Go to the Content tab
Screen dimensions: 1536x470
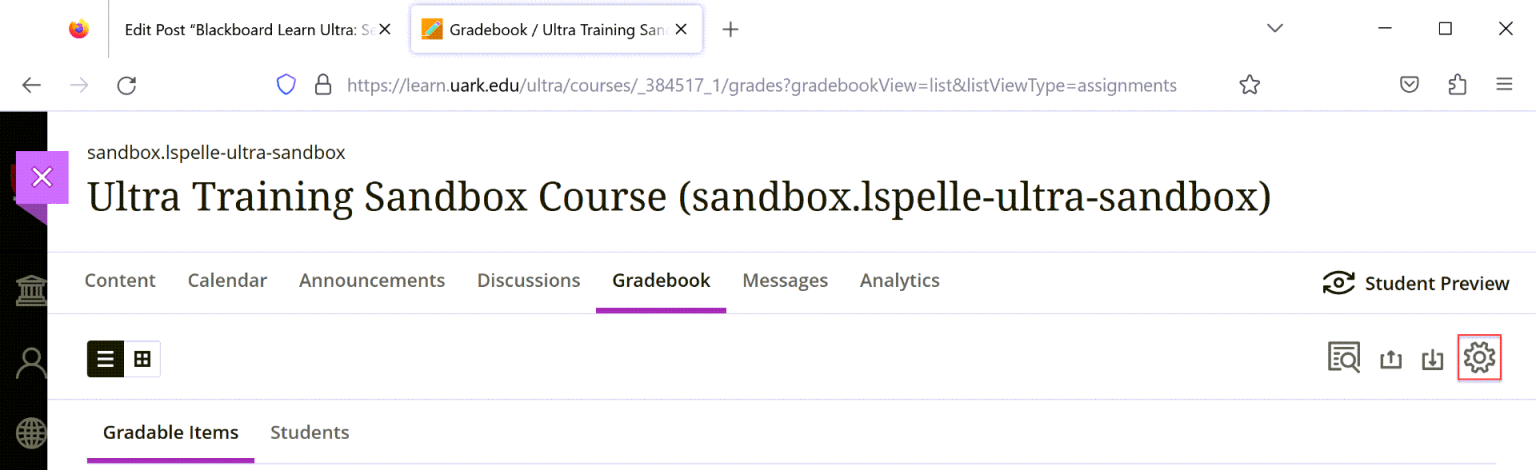(x=120, y=281)
